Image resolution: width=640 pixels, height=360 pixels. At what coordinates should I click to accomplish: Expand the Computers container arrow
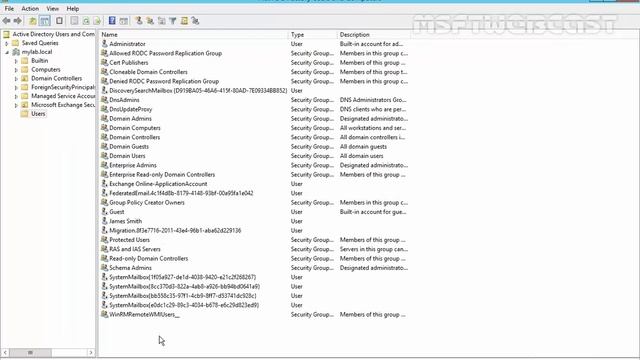[x=16, y=70]
